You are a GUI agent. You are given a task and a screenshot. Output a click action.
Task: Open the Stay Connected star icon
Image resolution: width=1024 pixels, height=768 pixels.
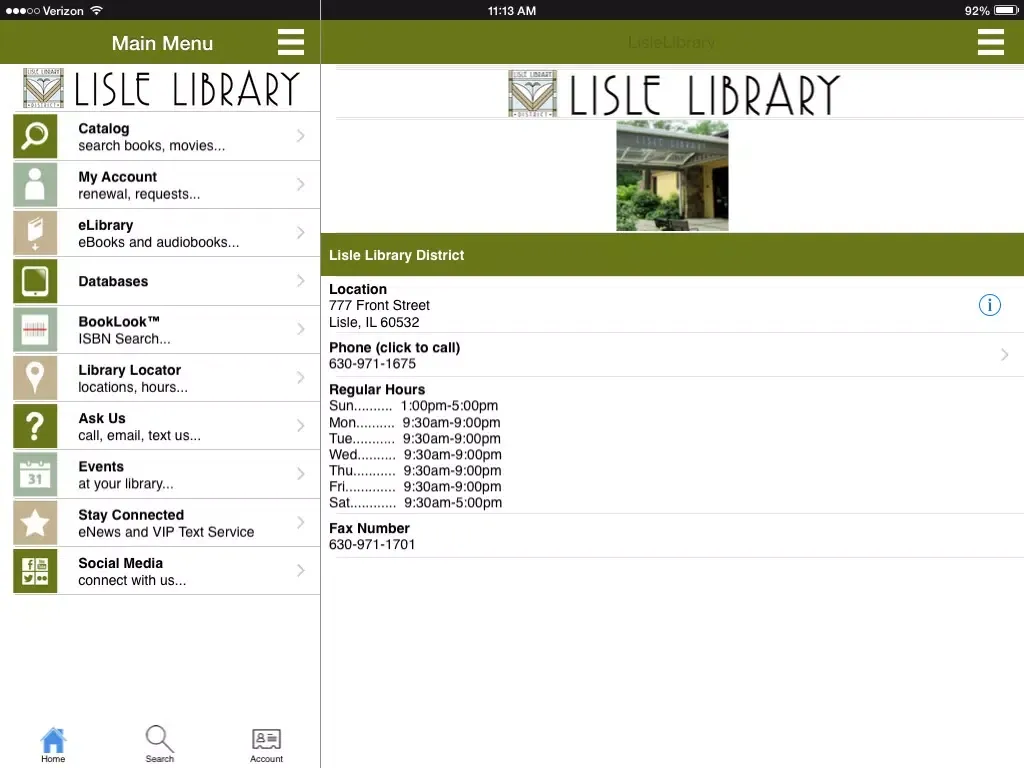pyautogui.click(x=35, y=523)
